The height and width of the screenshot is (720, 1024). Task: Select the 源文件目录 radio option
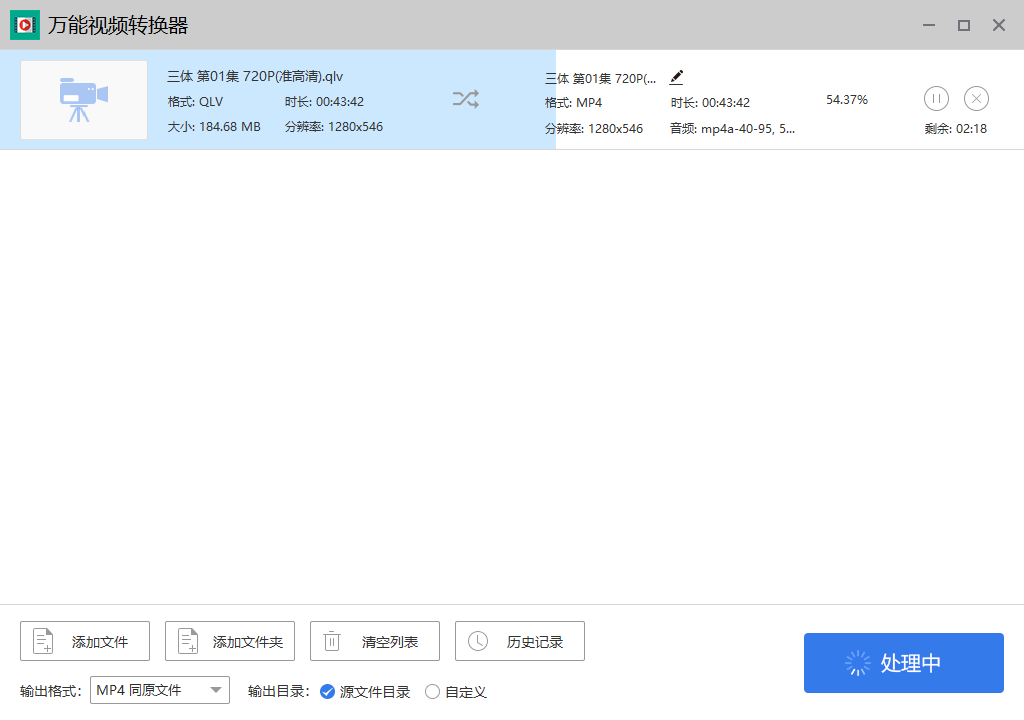click(327, 691)
